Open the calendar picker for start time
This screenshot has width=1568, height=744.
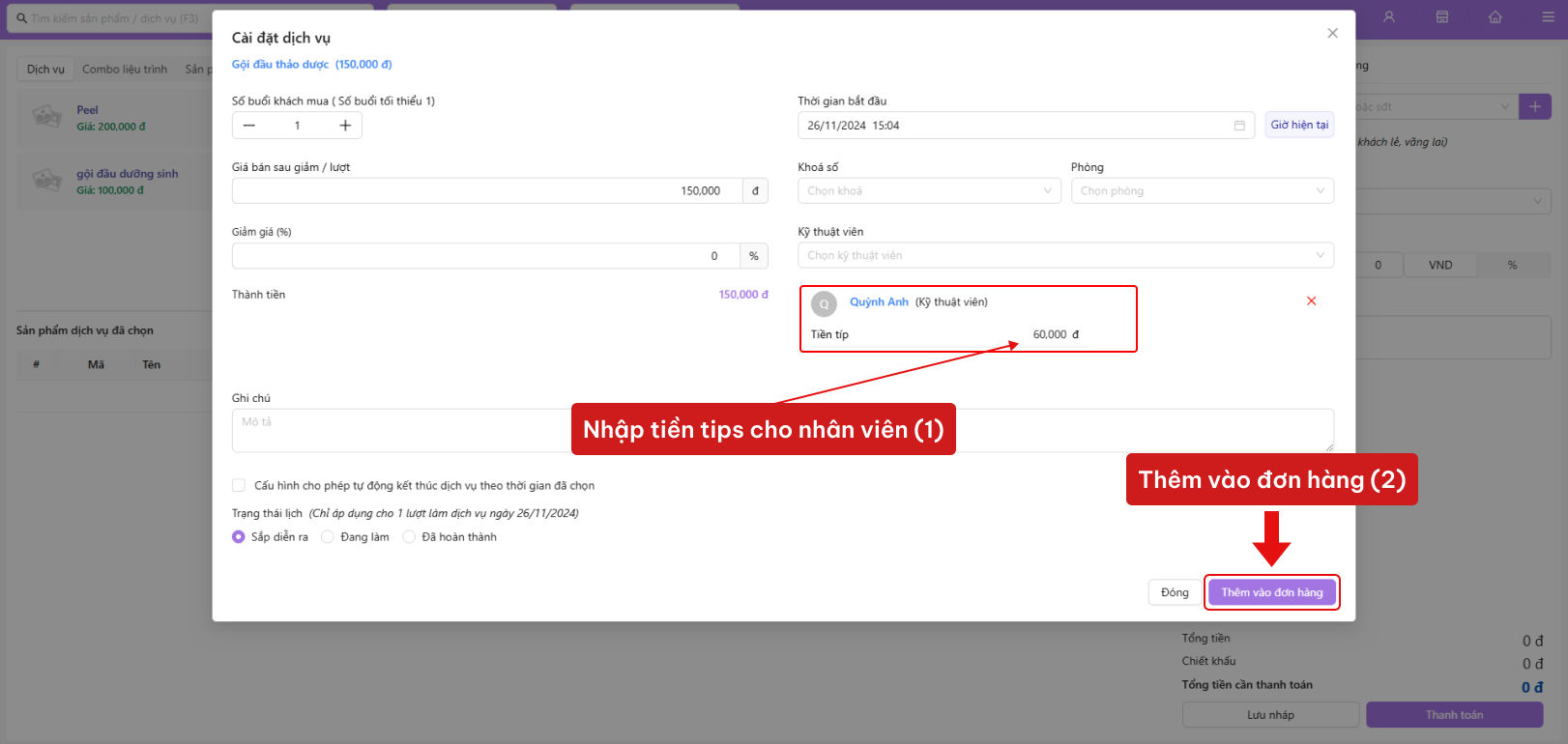(1239, 126)
